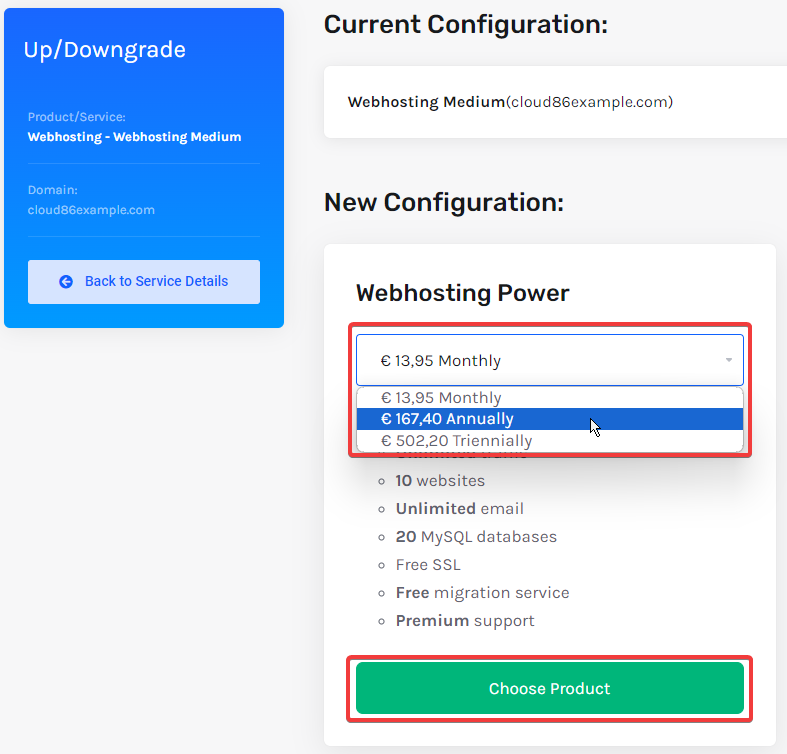Viewport: 787px width, 754px height.
Task: Select the € 13,95 Monthly list option
Action: [x=550, y=398]
